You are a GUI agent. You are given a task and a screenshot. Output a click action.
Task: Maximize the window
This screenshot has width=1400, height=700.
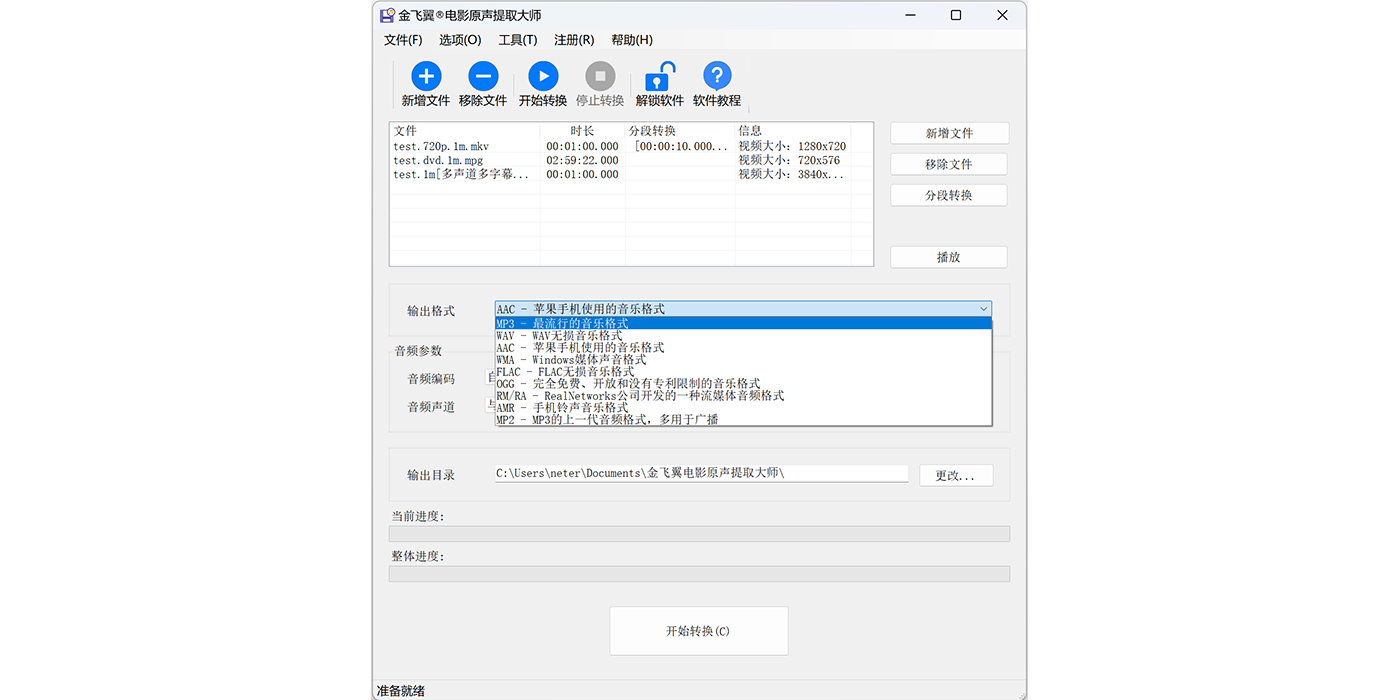956,15
